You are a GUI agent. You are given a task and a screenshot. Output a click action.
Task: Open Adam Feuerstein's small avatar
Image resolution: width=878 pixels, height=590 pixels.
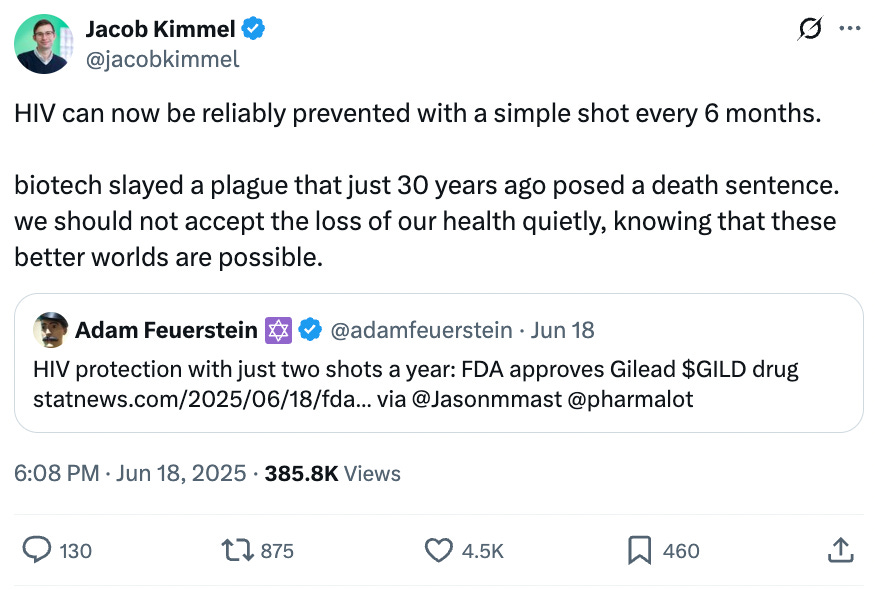50,330
